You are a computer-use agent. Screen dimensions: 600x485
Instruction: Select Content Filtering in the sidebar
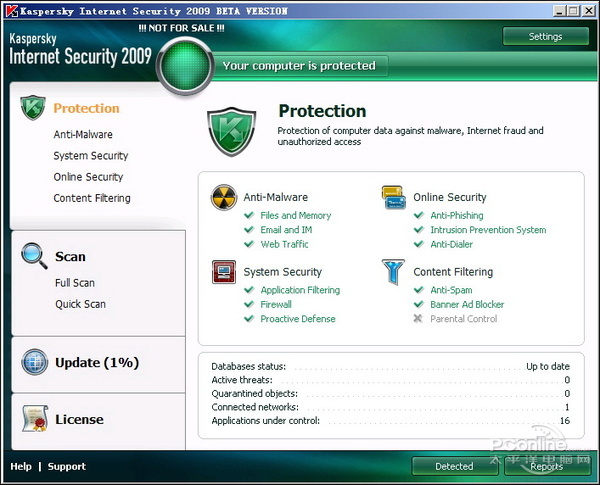tap(92, 198)
